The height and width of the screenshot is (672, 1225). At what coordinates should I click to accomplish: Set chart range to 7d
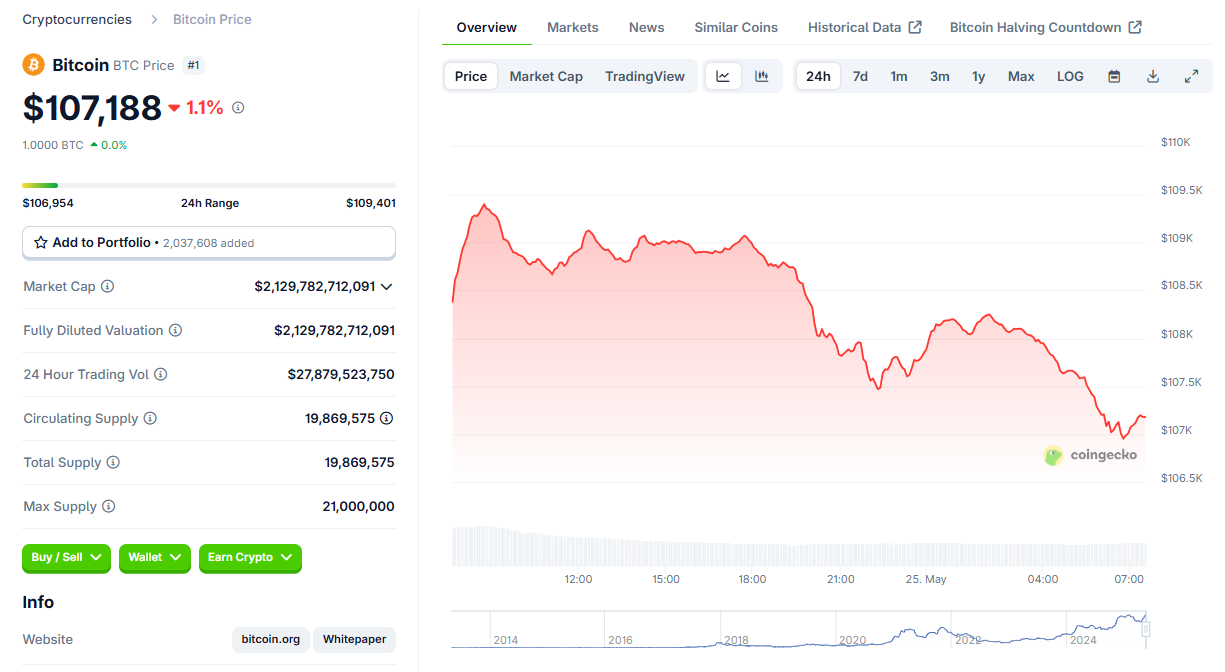860,76
